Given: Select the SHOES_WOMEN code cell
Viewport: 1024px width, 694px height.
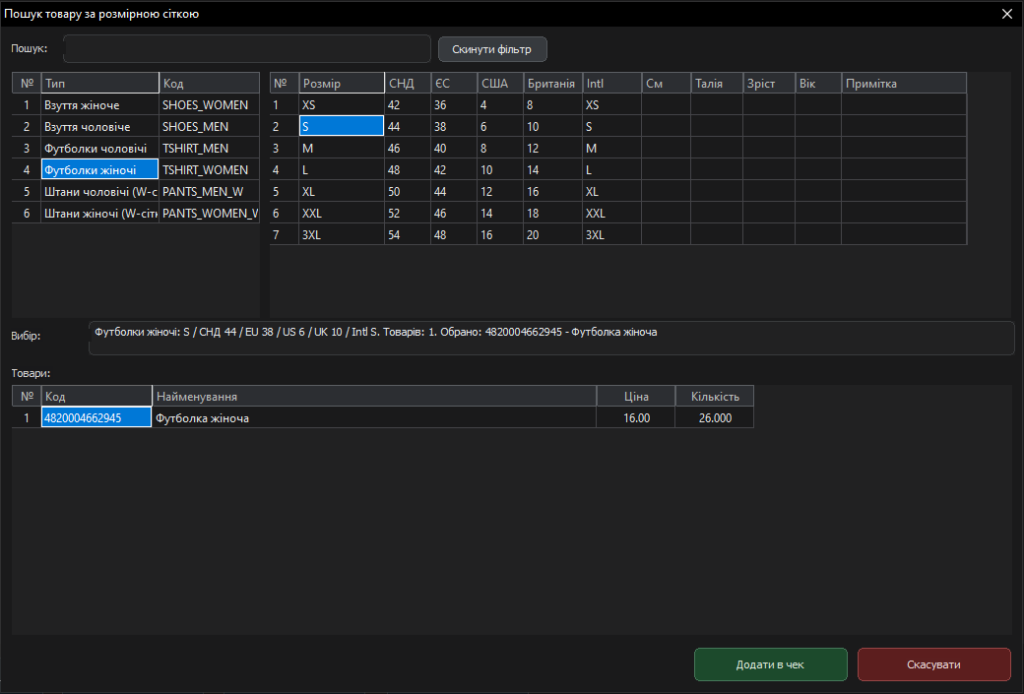Looking at the screenshot, I should coord(209,104).
